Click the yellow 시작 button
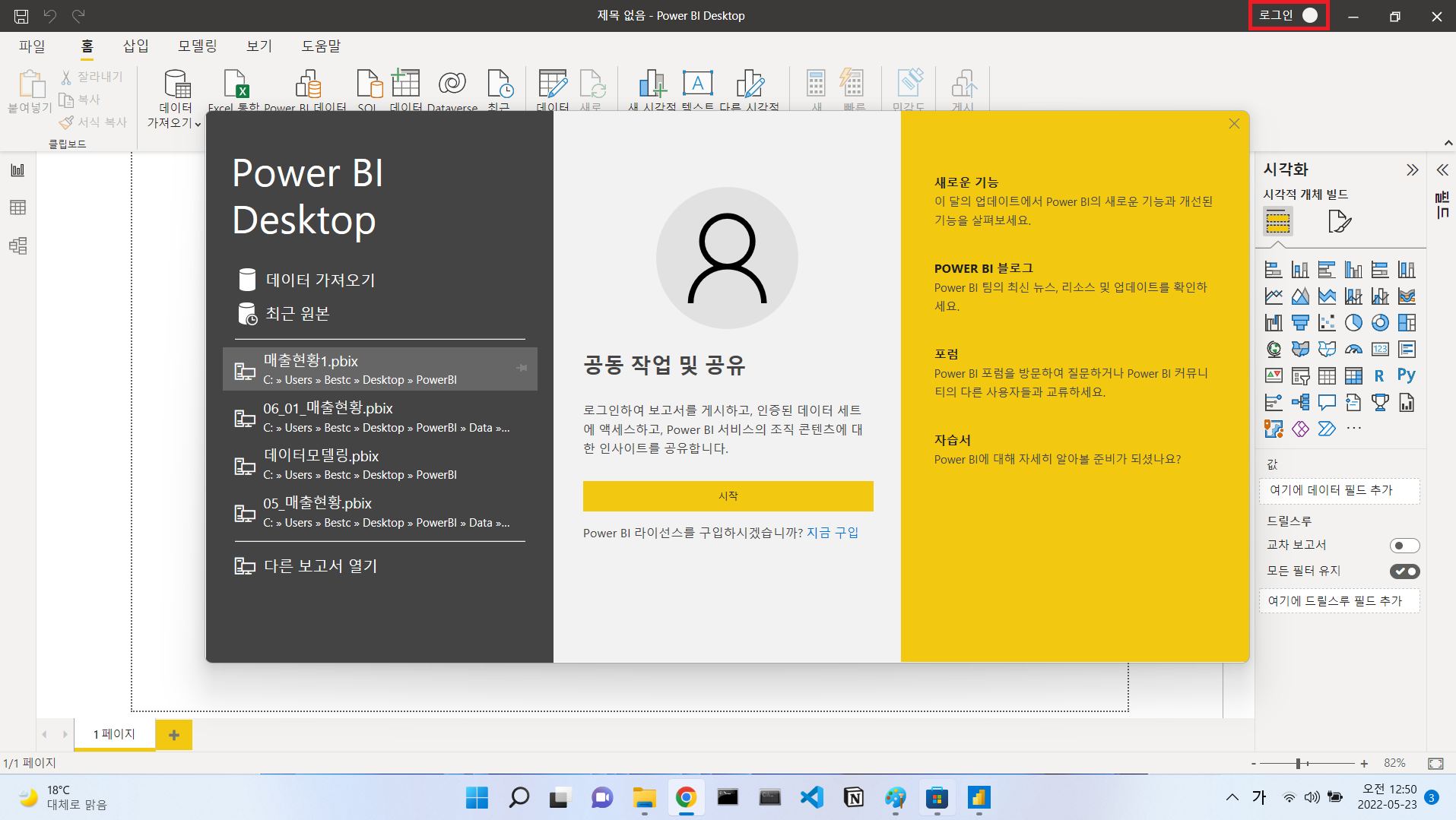This screenshot has width=1456, height=820. pyautogui.click(x=728, y=495)
